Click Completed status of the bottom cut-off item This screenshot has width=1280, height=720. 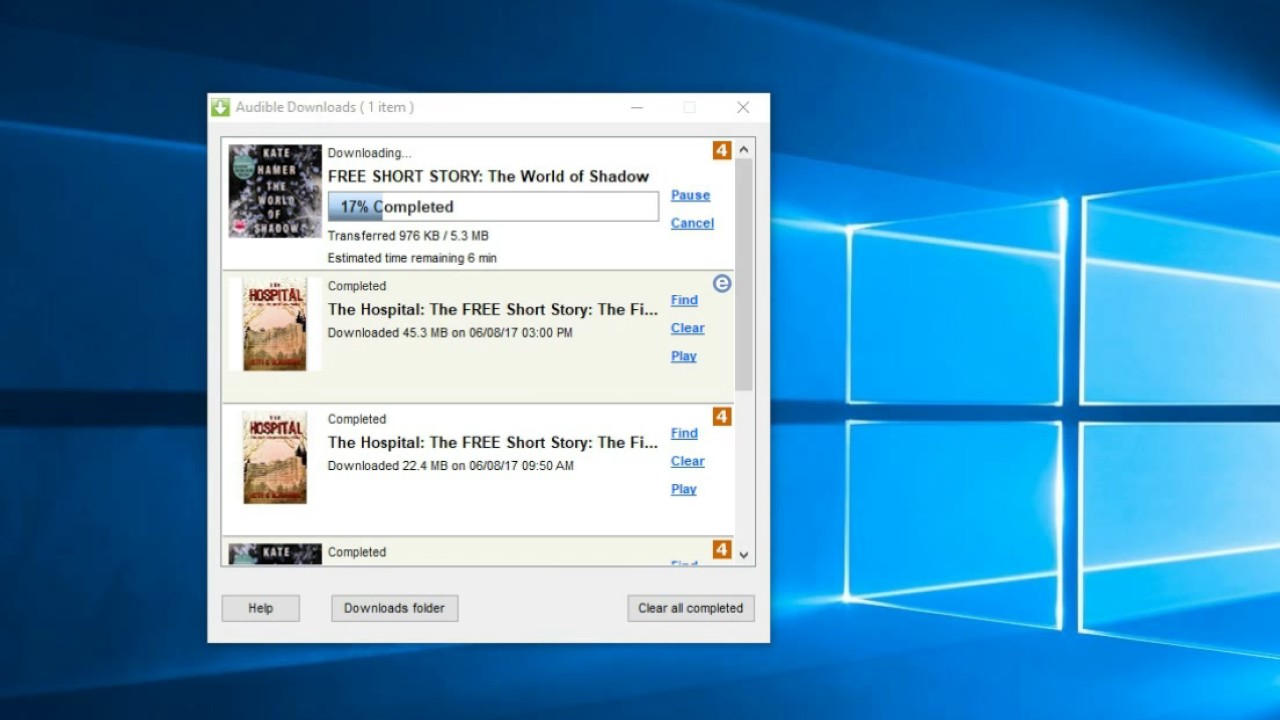pyautogui.click(x=357, y=552)
